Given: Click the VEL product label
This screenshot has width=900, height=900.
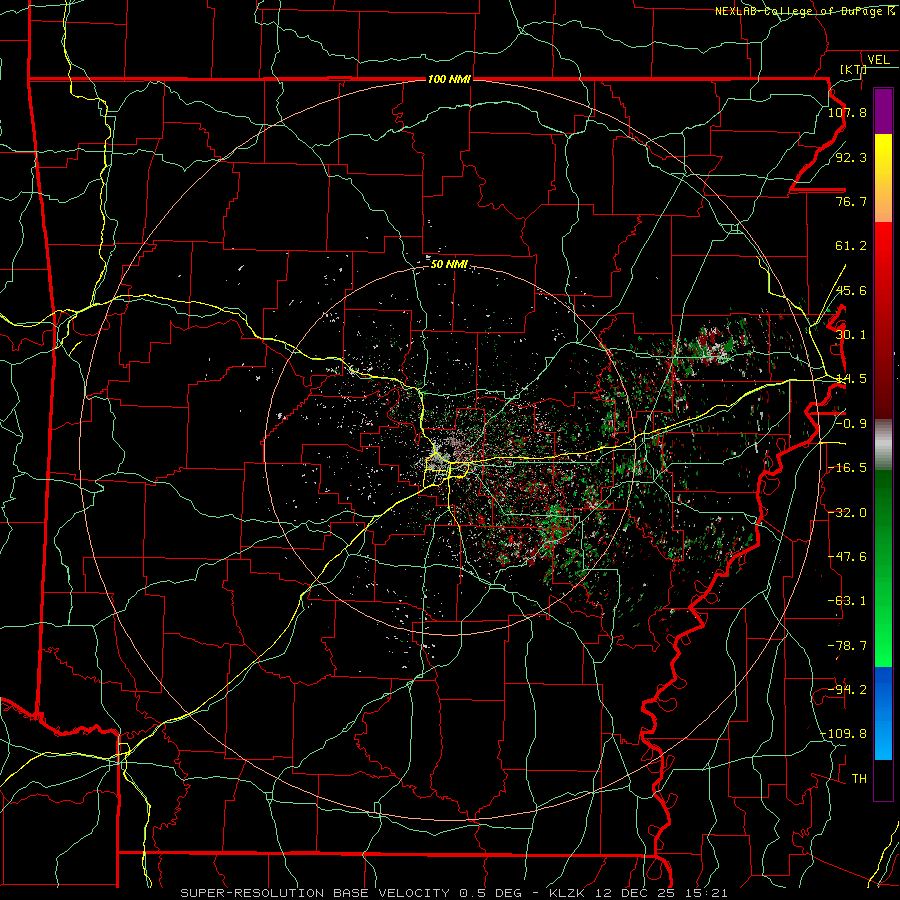Looking at the screenshot, I should [x=878, y=60].
